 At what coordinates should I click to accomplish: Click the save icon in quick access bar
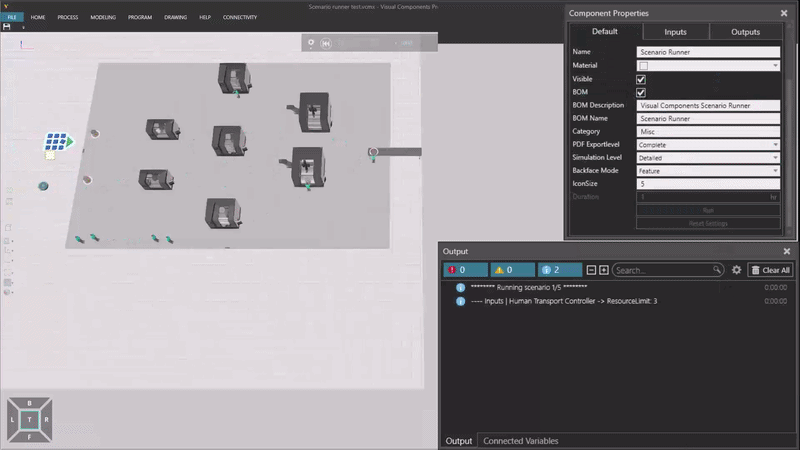(x=7, y=27)
